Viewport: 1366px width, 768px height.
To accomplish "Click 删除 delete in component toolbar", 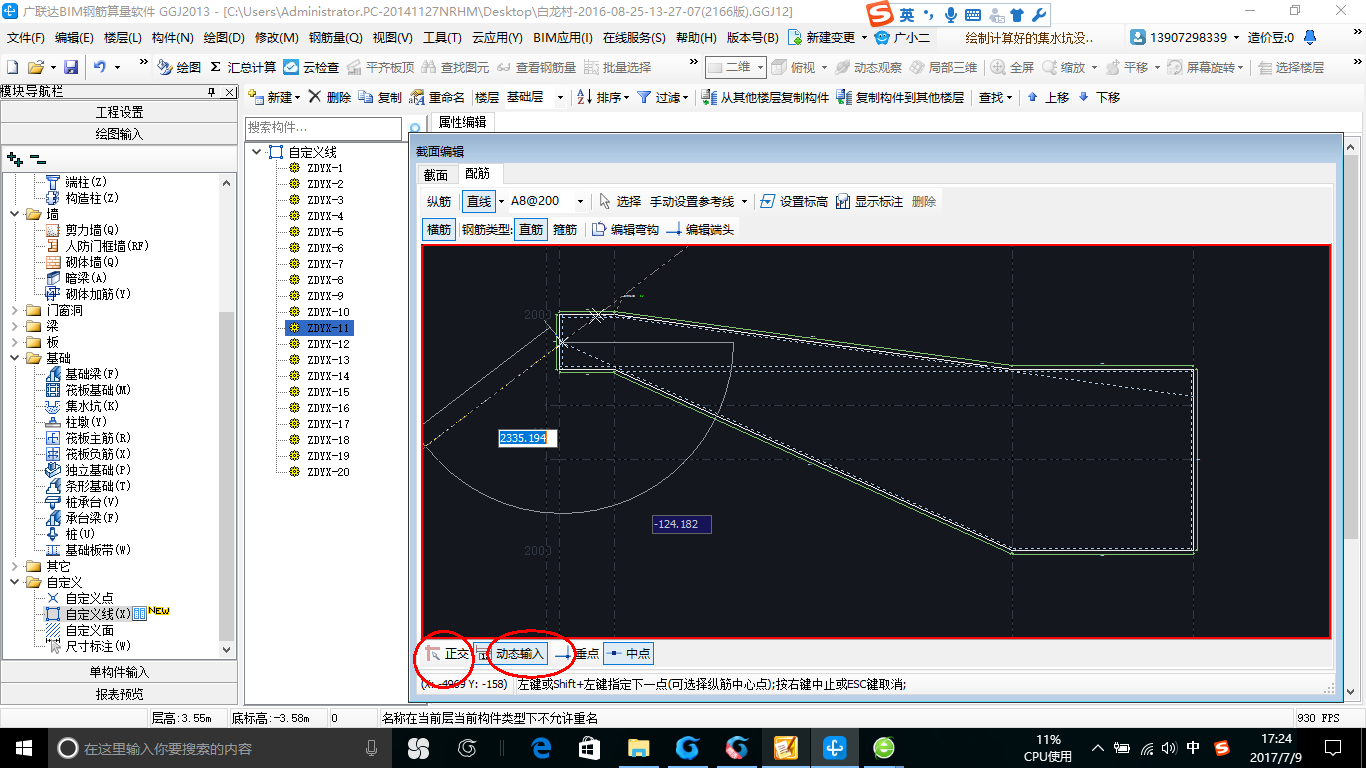I will [330, 97].
